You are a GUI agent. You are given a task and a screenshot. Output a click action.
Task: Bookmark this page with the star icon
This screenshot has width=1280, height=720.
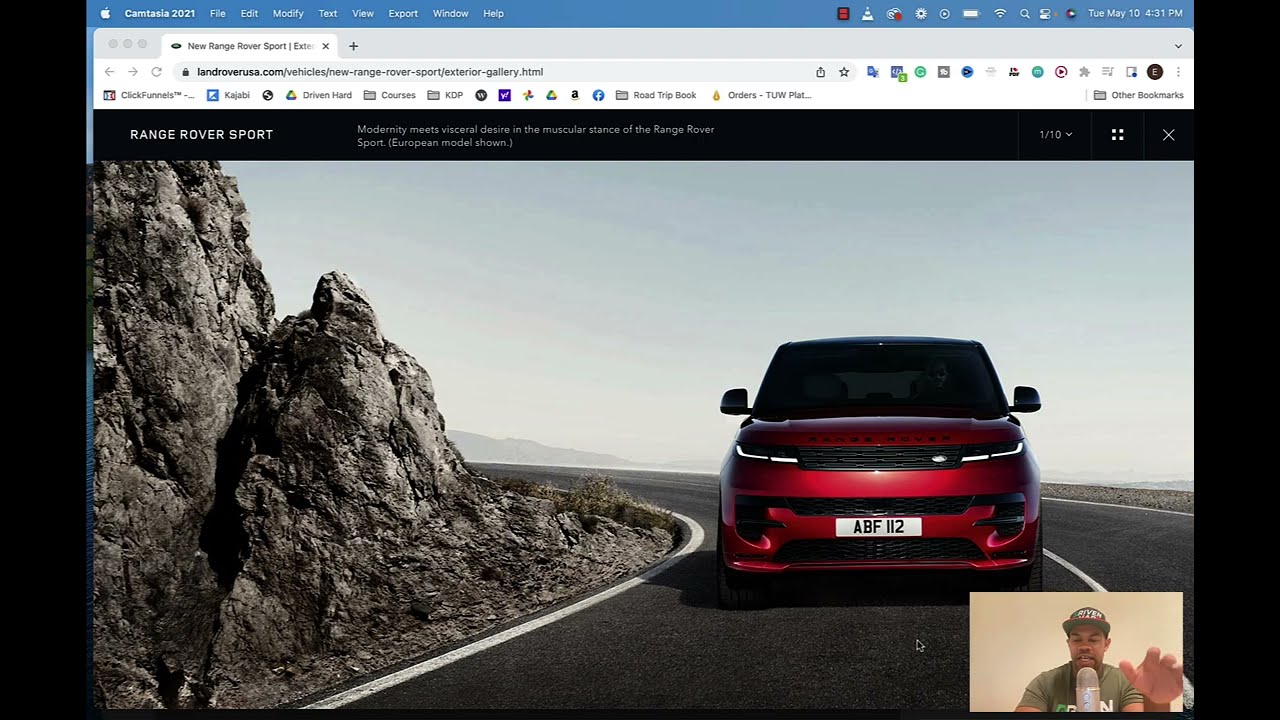(844, 72)
